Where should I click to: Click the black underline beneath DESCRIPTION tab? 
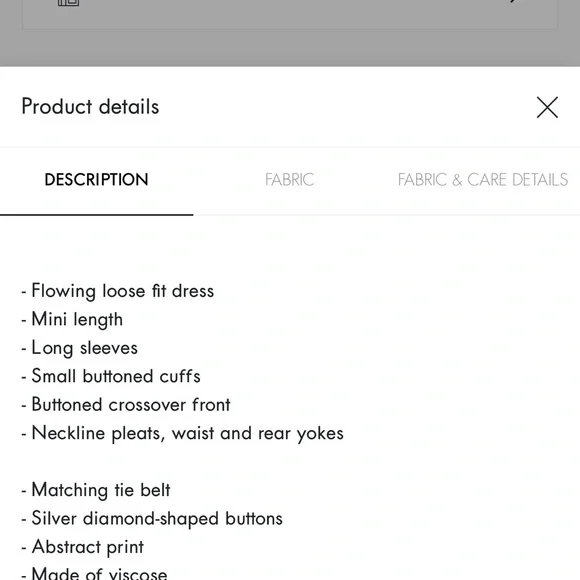(x=97, y=215)
